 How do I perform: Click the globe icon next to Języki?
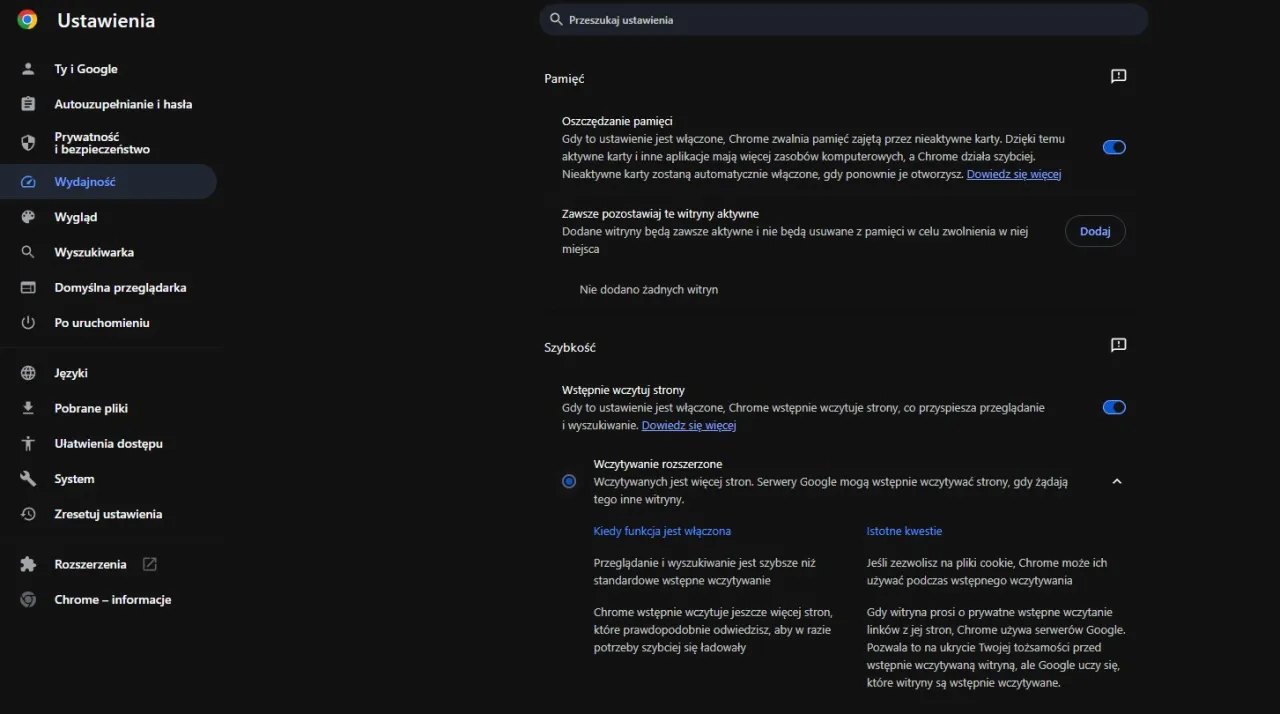[29, 372]
